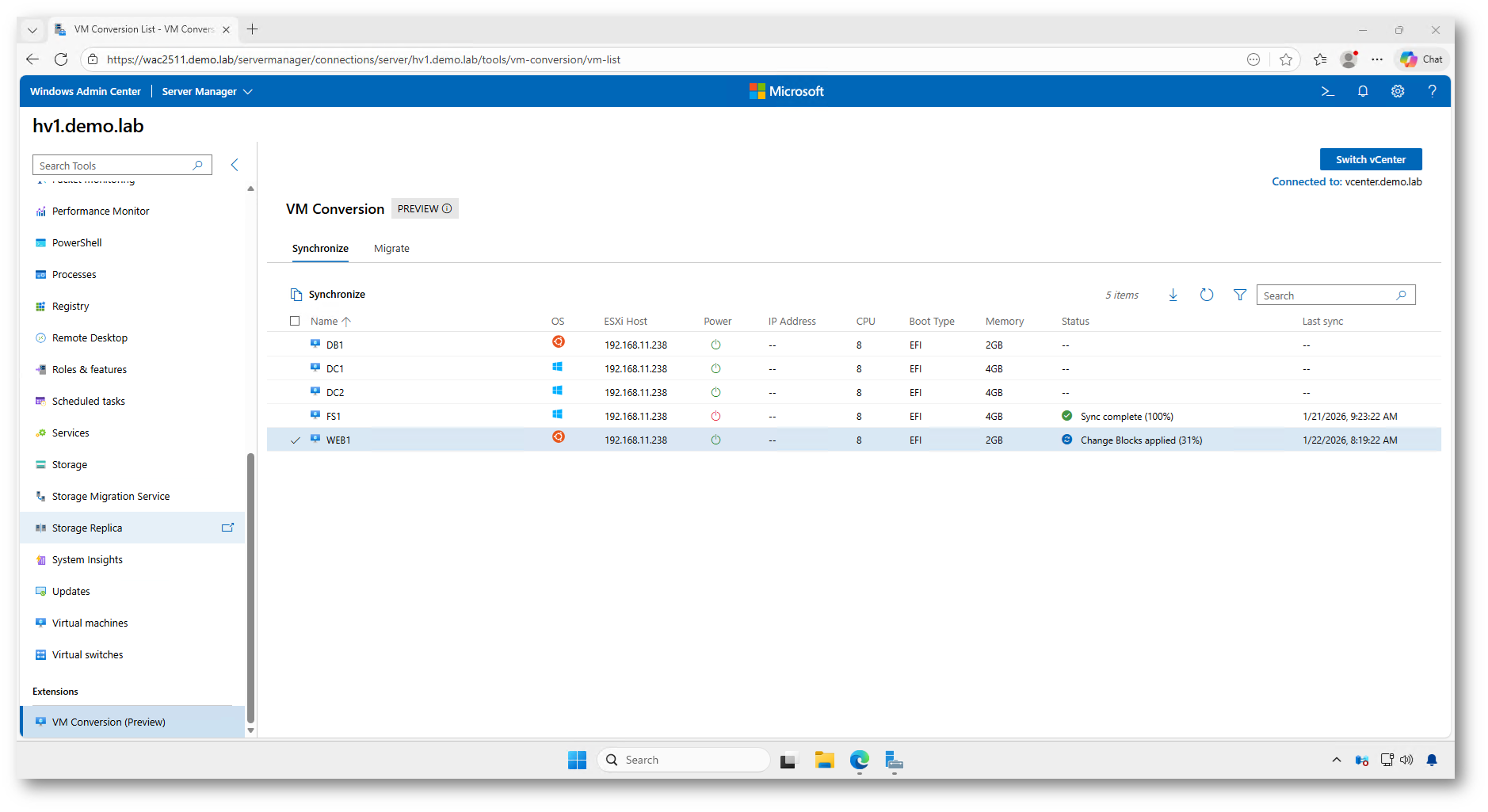
Task: Select the FS1 virtual machine row
Action: click(x=334, y=417)
